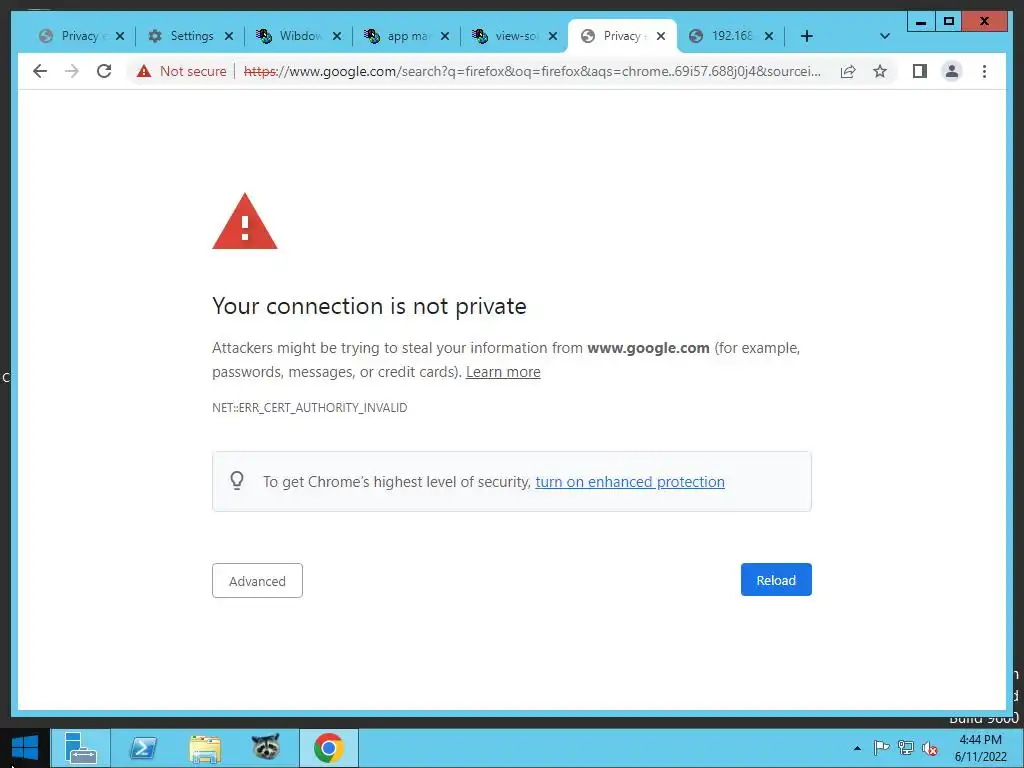Open the Learn more link
The image size is (1024, 768).
pyautogui.click(x=503, y=372)
